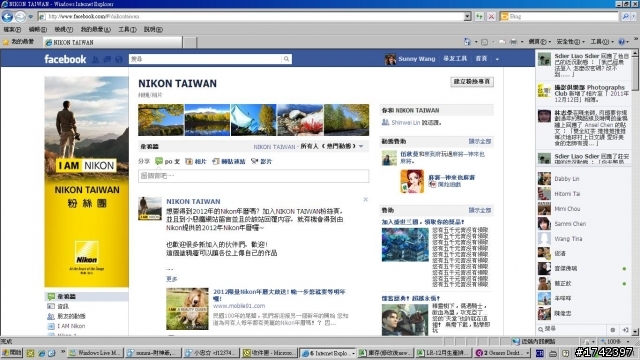Open the recent pages dropdown next to forward

point(31,17)
